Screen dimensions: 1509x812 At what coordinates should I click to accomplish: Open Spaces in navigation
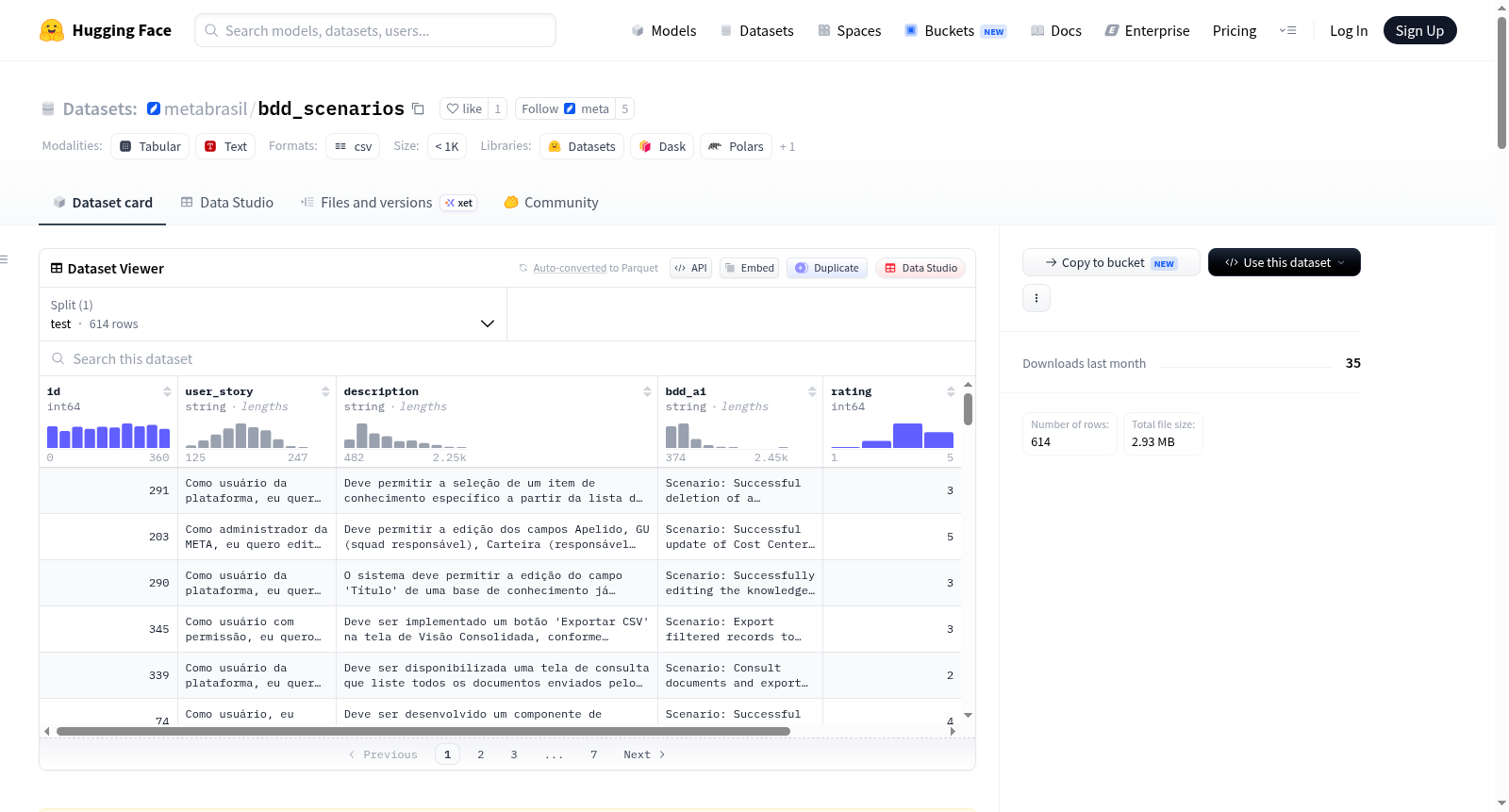849,30
